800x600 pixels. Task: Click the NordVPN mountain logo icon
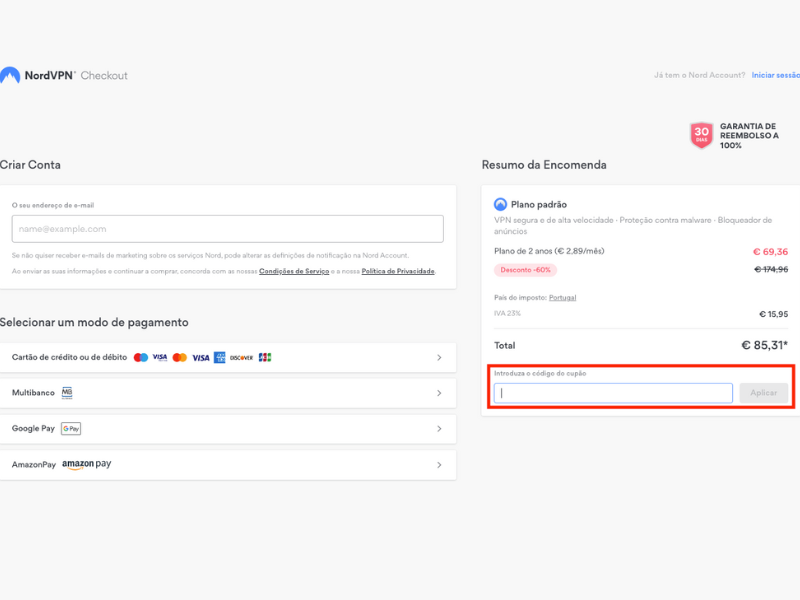(10, 76)
